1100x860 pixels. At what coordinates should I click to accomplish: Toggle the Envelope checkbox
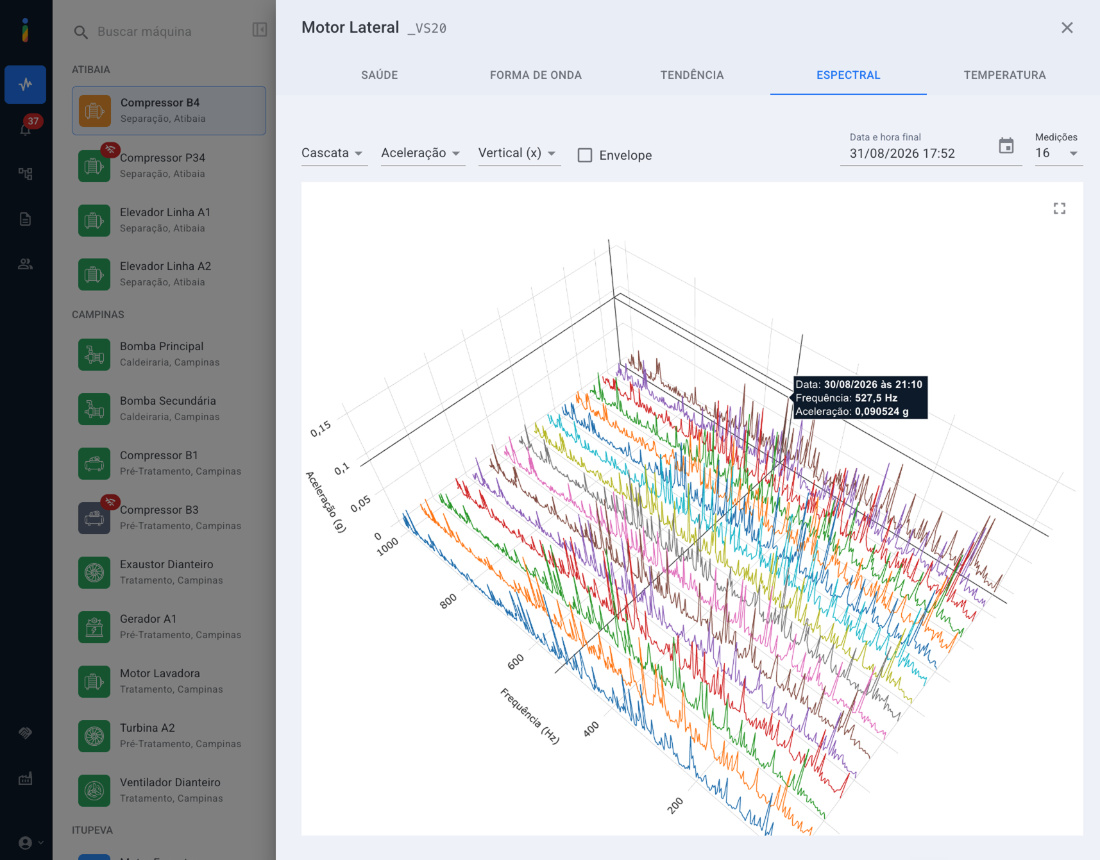[585, 155]
